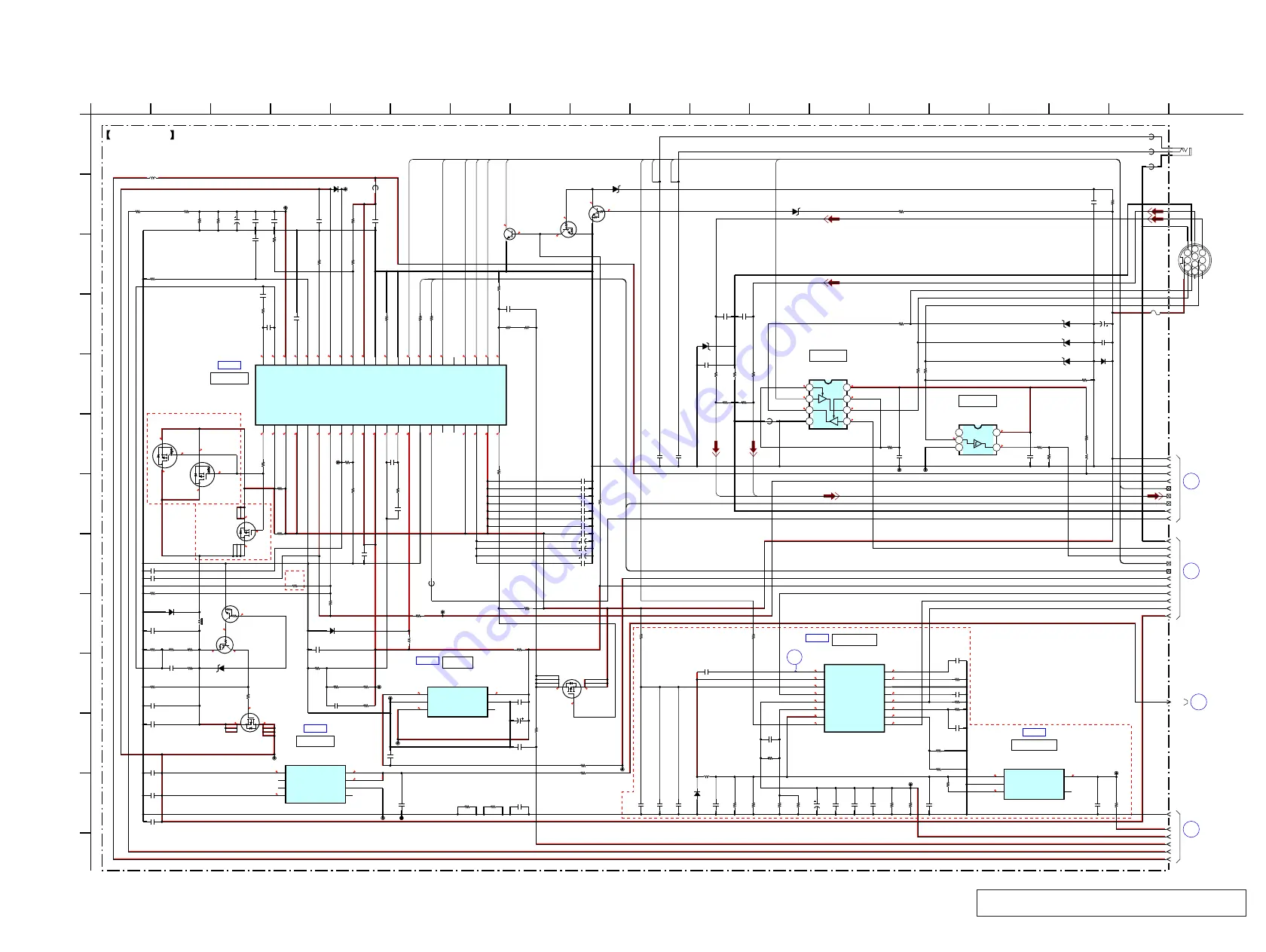Click the blue circle marker touching the red dashed box
1266x952 pixels.
pyautogui.click(x=794, y=657)
